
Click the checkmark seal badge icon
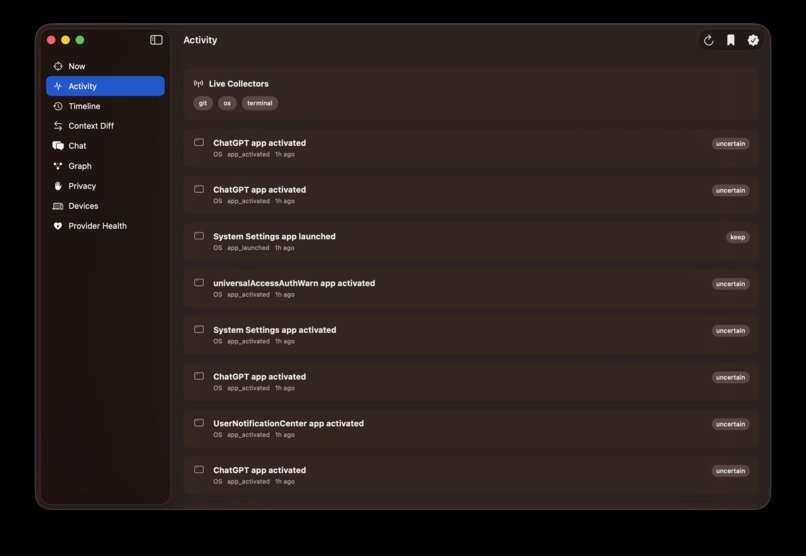click(753, 40)
